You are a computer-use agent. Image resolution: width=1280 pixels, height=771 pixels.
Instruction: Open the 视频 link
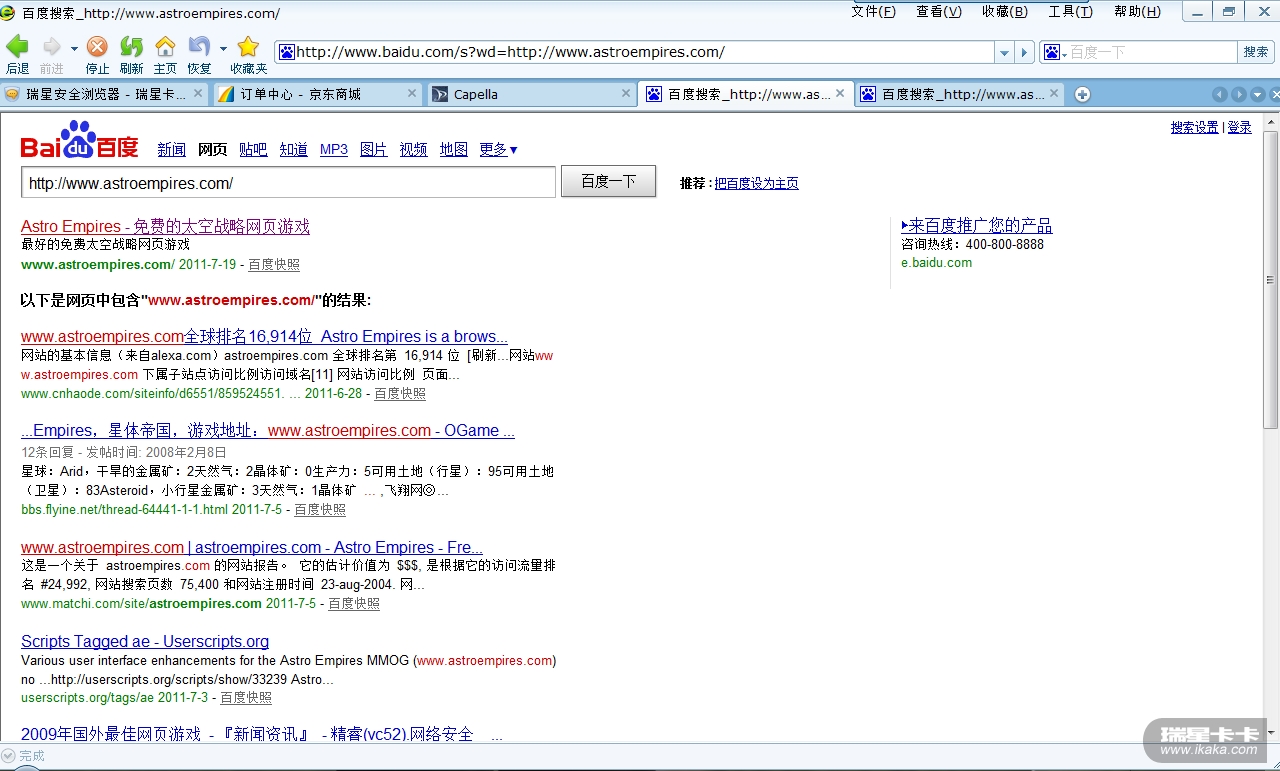pos(413,150)
